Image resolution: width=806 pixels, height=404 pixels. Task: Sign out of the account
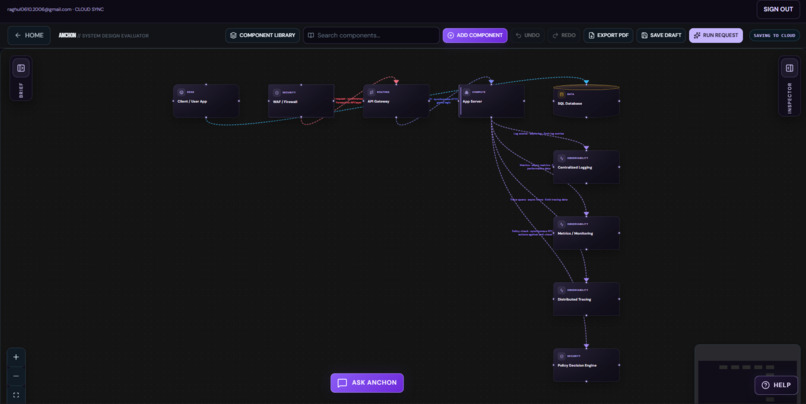(778, 9)
